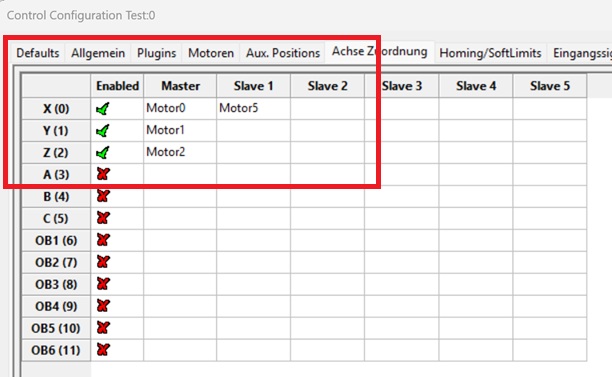Enable the C (5) axis red cross
The width and height of the screenshot is (612, 377).
click(x=103, y=218)
